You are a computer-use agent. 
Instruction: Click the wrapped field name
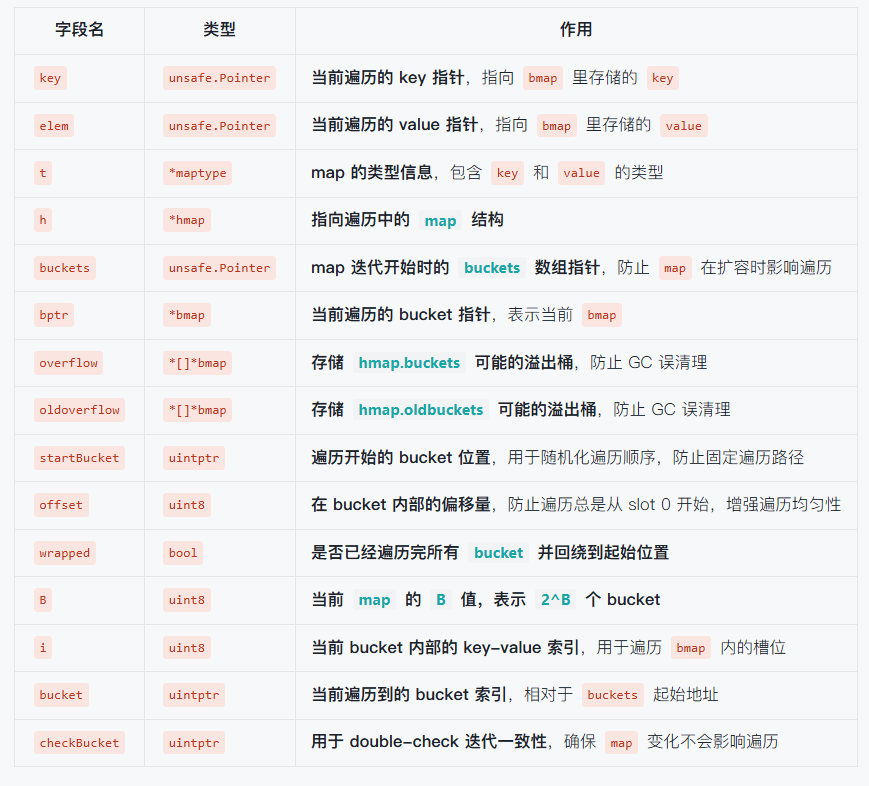point(64,553)
